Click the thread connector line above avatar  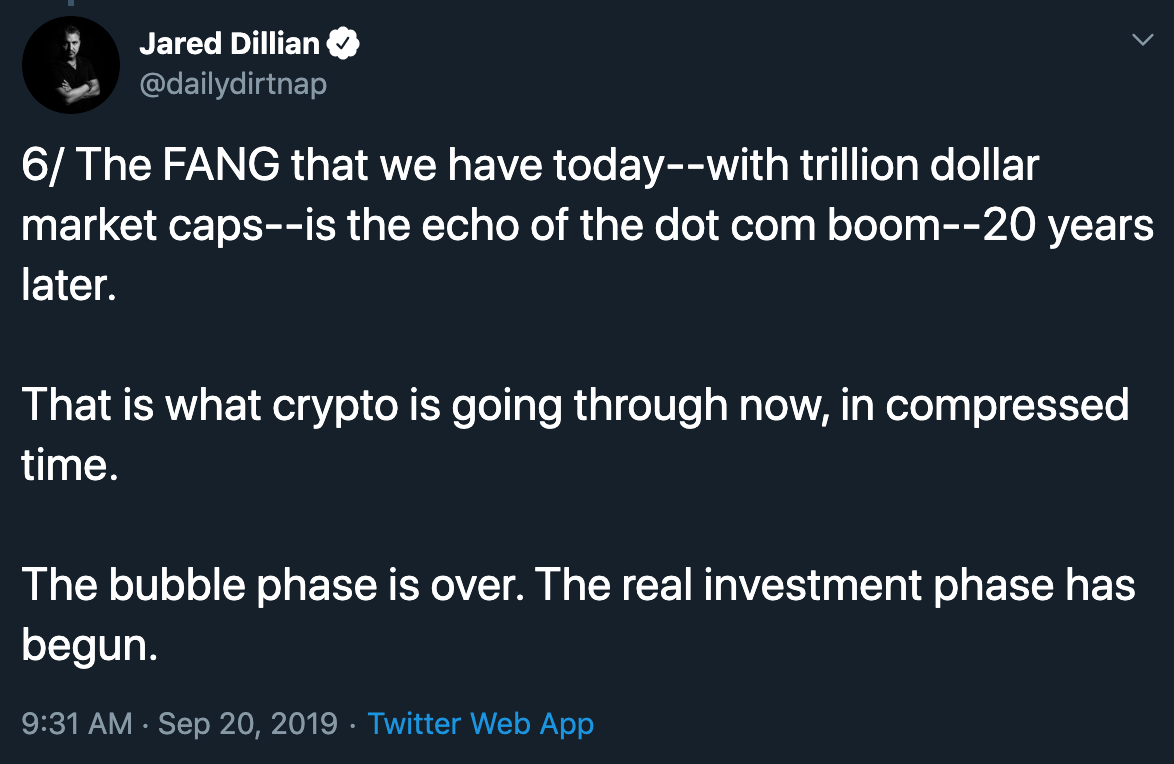click(x=71, y=3)
